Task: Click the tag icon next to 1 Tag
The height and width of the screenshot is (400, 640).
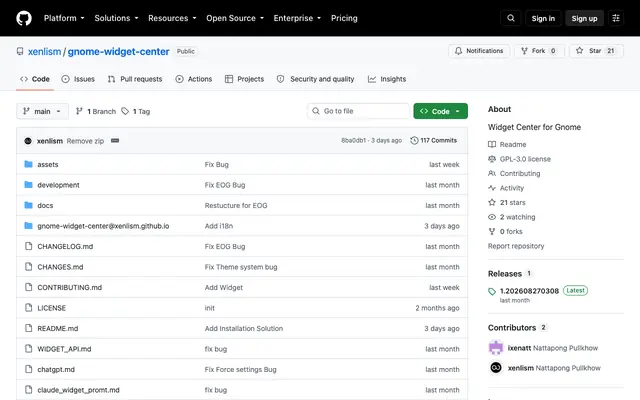Action: (x=125, y=111)
